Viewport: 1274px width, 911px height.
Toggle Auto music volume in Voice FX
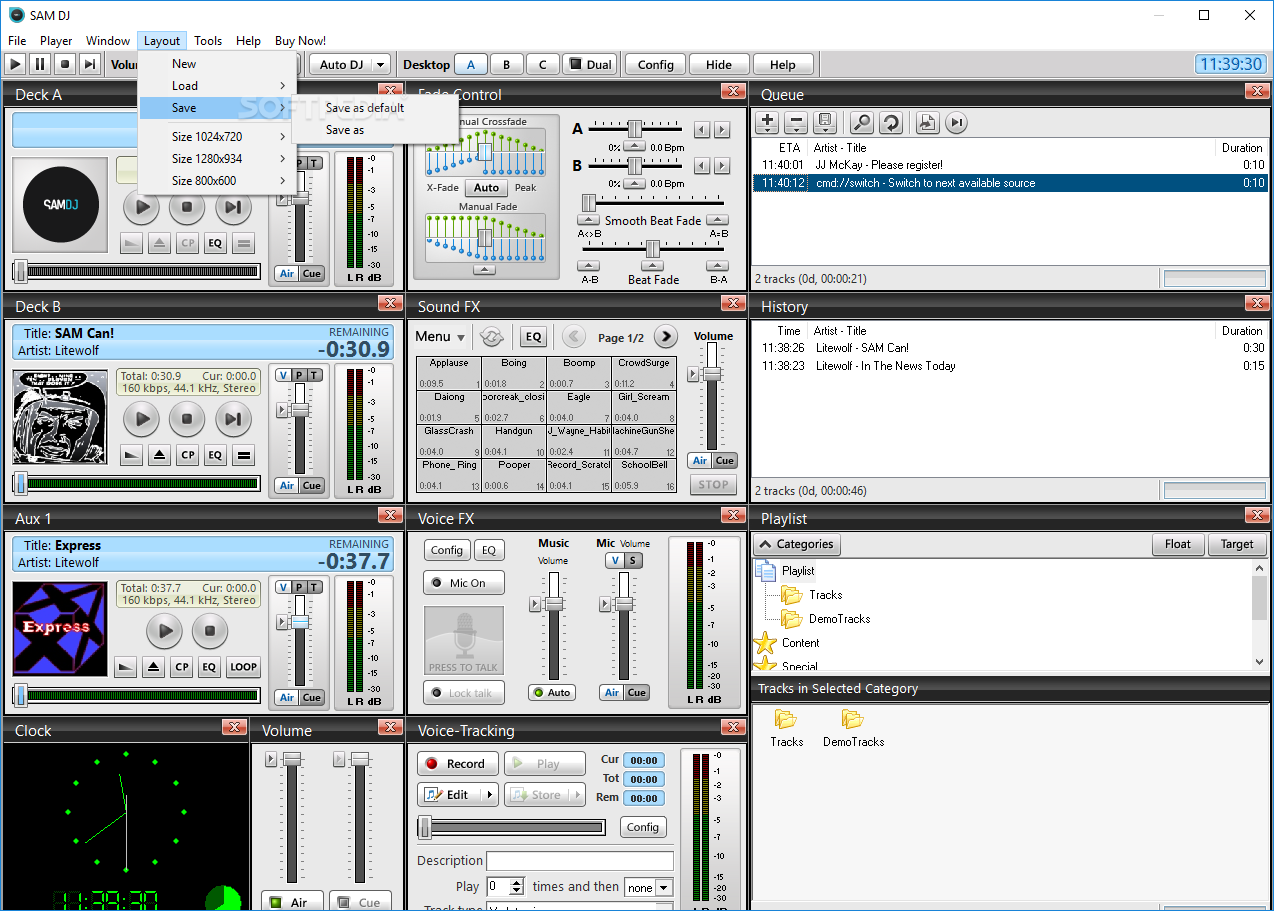point(552,692)
